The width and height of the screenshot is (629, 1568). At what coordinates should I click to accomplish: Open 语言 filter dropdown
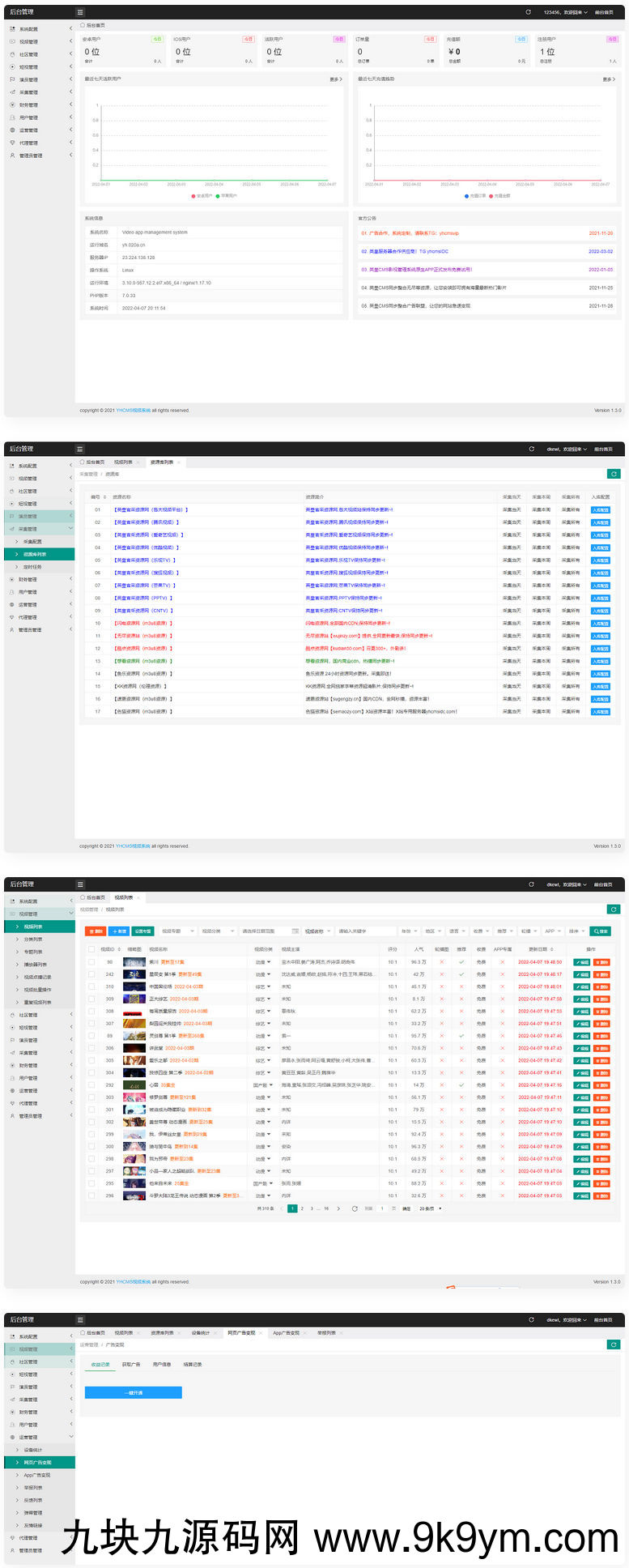(457, 931)
